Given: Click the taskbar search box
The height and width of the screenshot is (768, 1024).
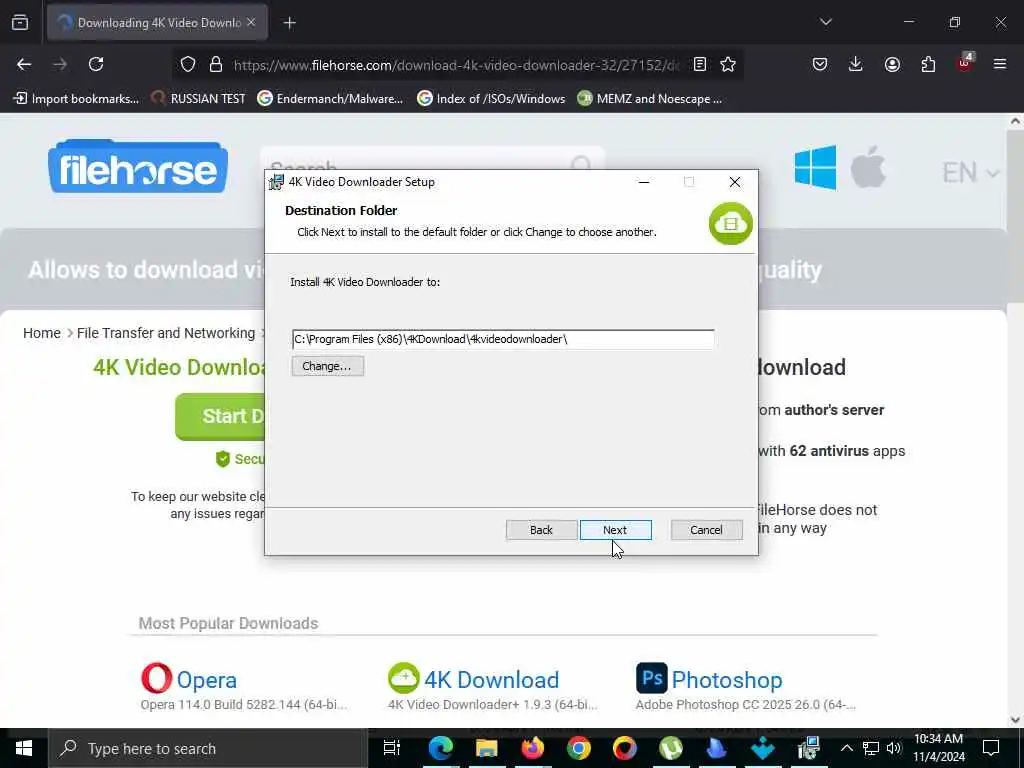Looking at the screenshot, I should pyautogui.click(x=208, y=748).
